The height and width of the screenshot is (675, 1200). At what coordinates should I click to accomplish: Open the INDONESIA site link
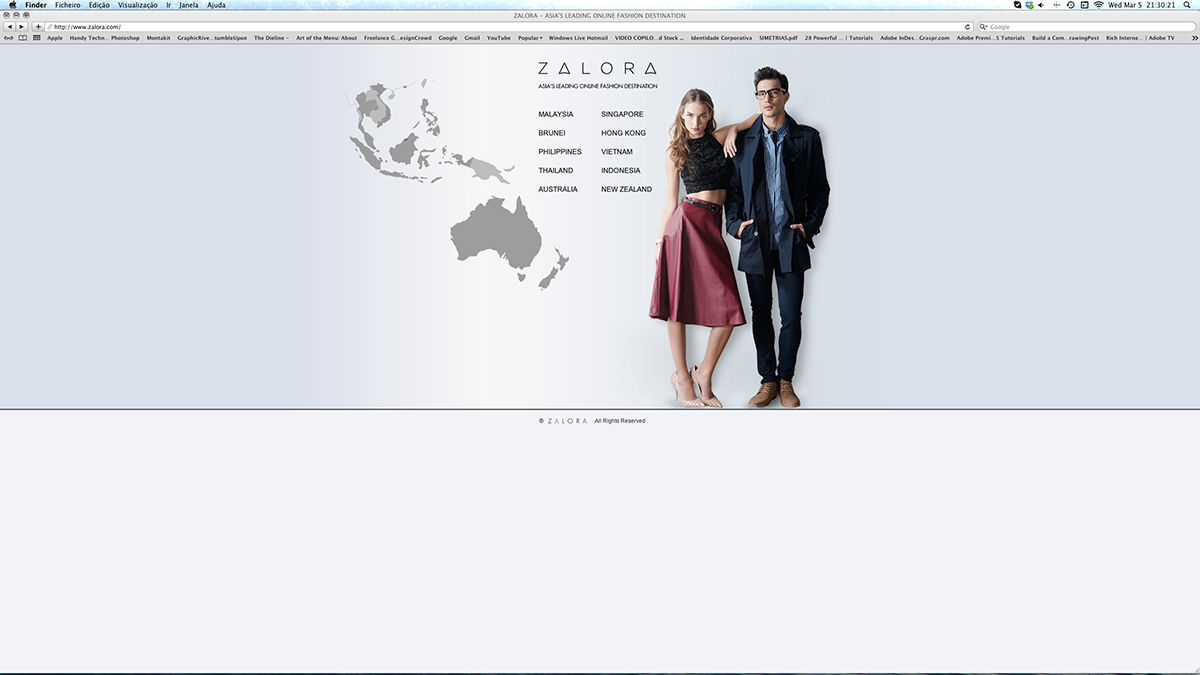point(621,170)
